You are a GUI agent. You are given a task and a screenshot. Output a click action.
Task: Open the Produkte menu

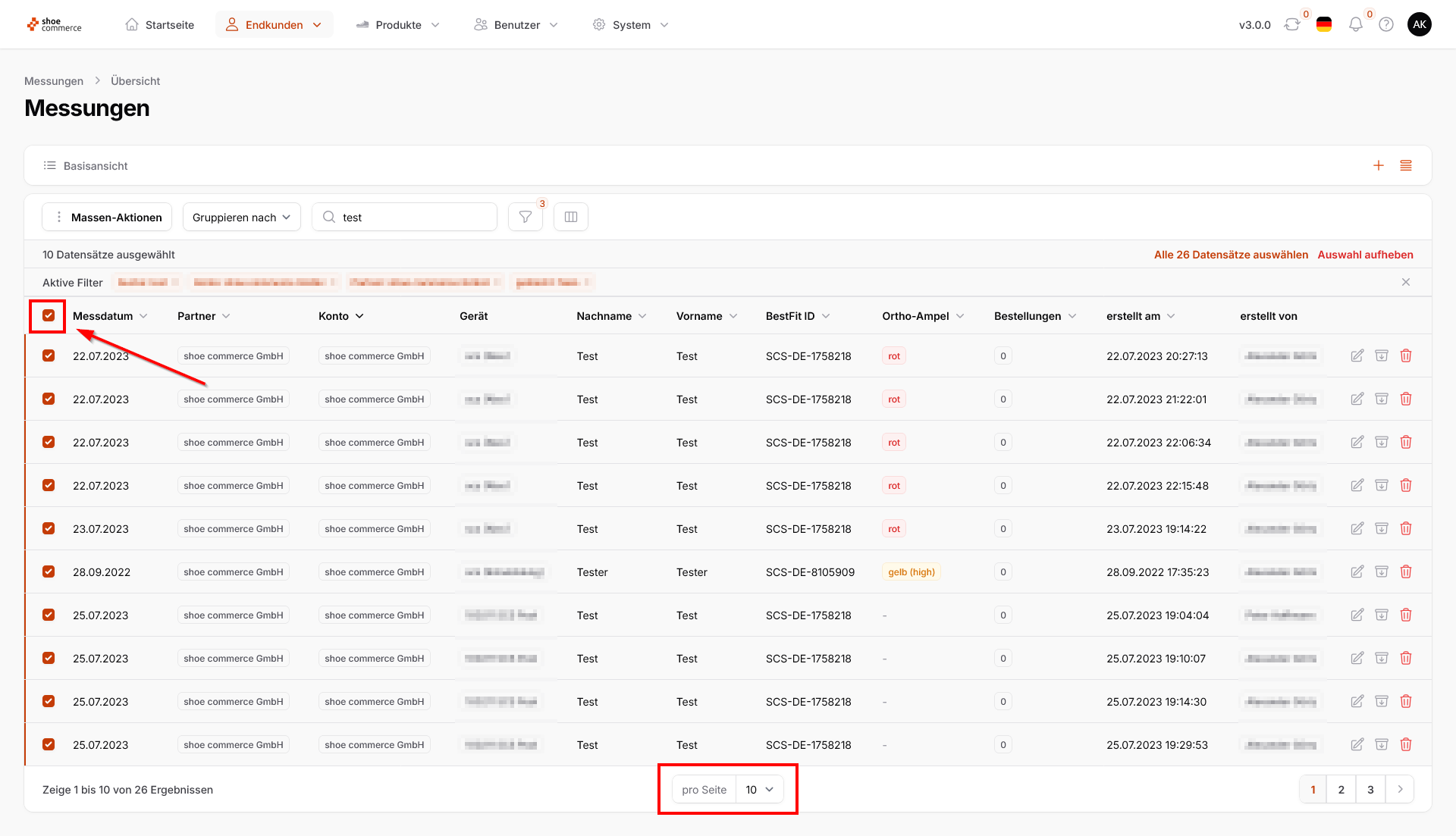(398, 24)
